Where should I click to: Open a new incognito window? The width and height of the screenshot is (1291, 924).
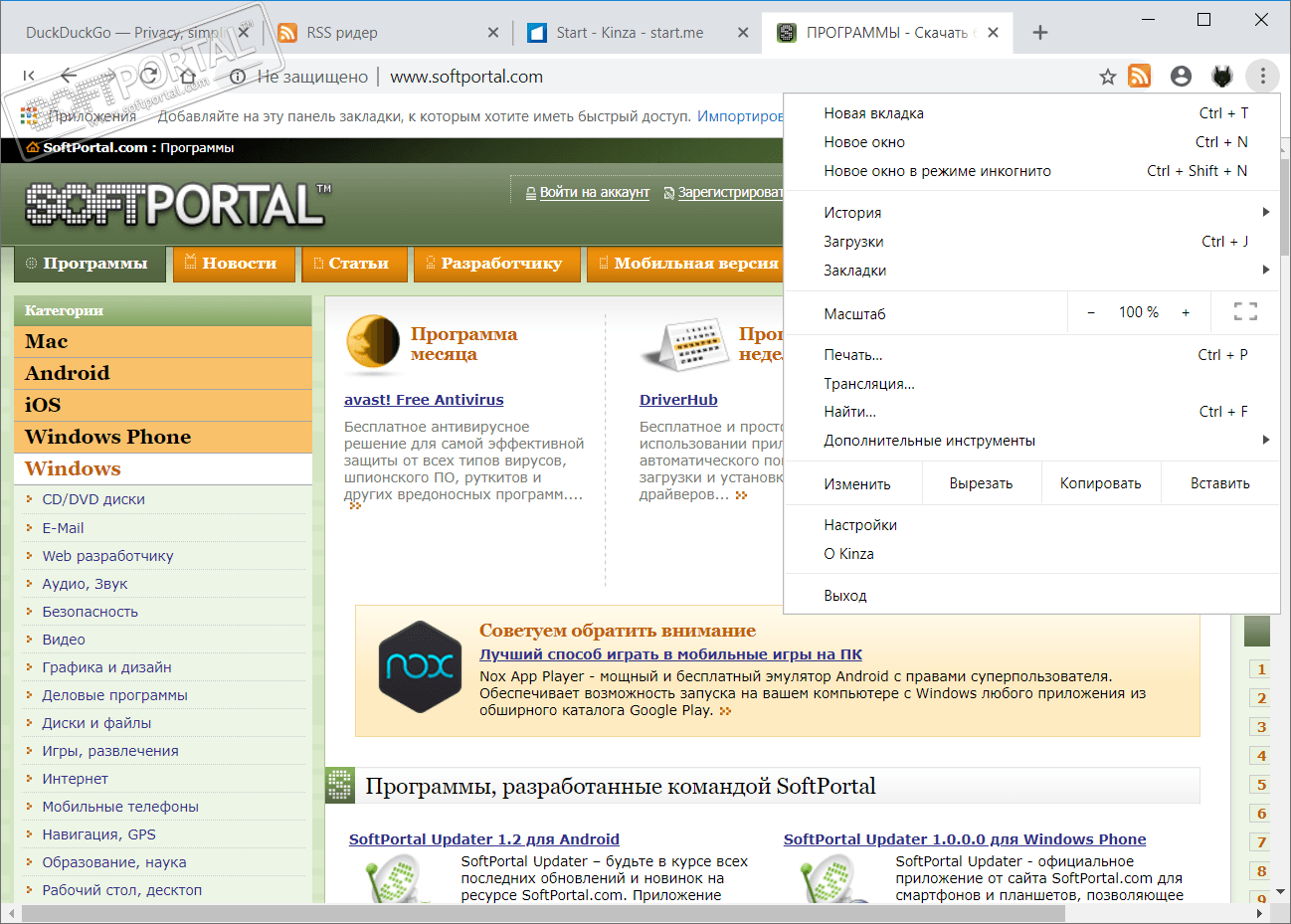point(1031,171)
